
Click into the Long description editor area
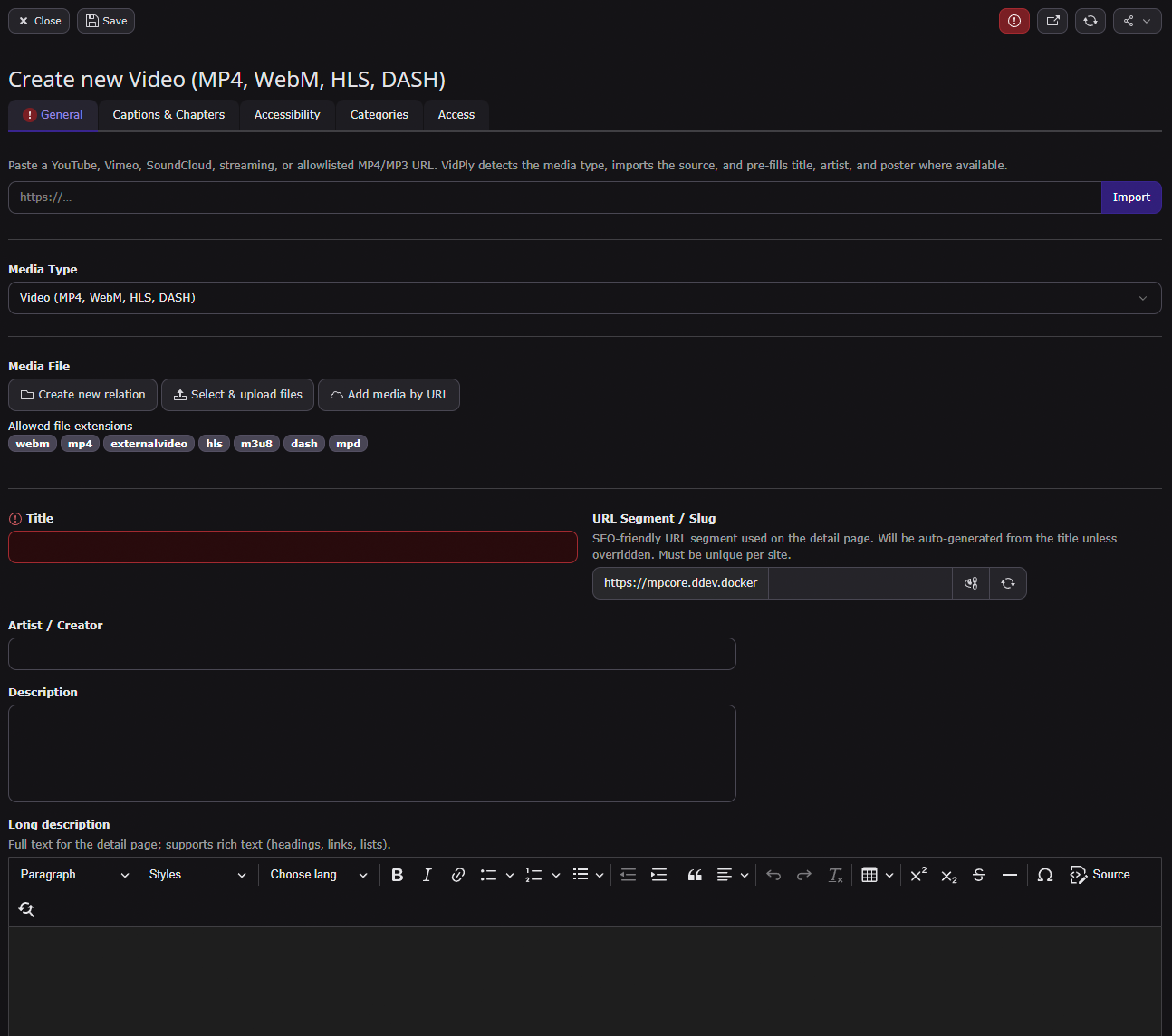pyautogui.click(x=585, y=982)
